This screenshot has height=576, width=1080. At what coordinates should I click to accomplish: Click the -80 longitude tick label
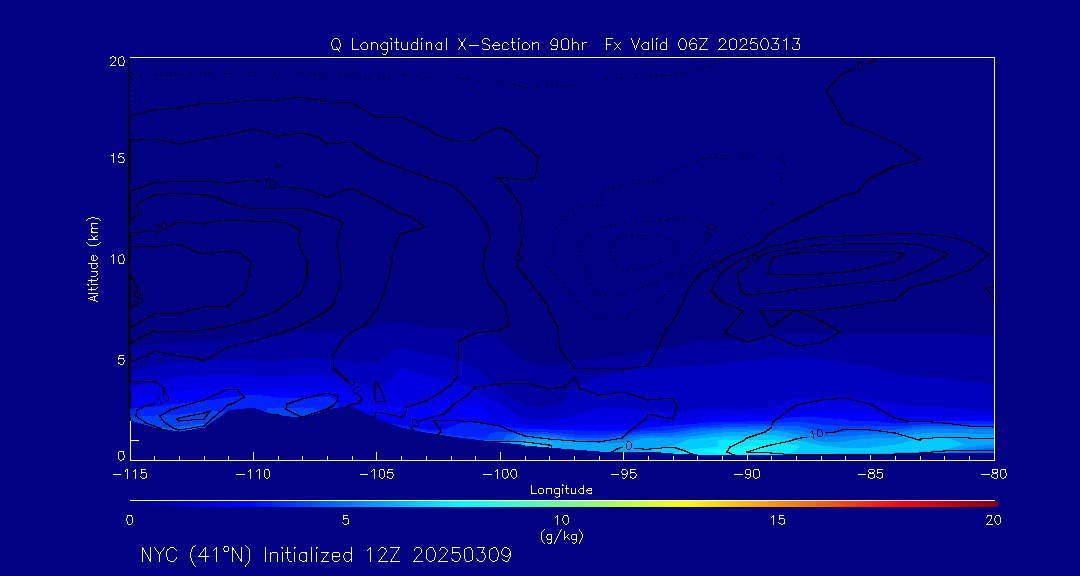pos(994,475)
